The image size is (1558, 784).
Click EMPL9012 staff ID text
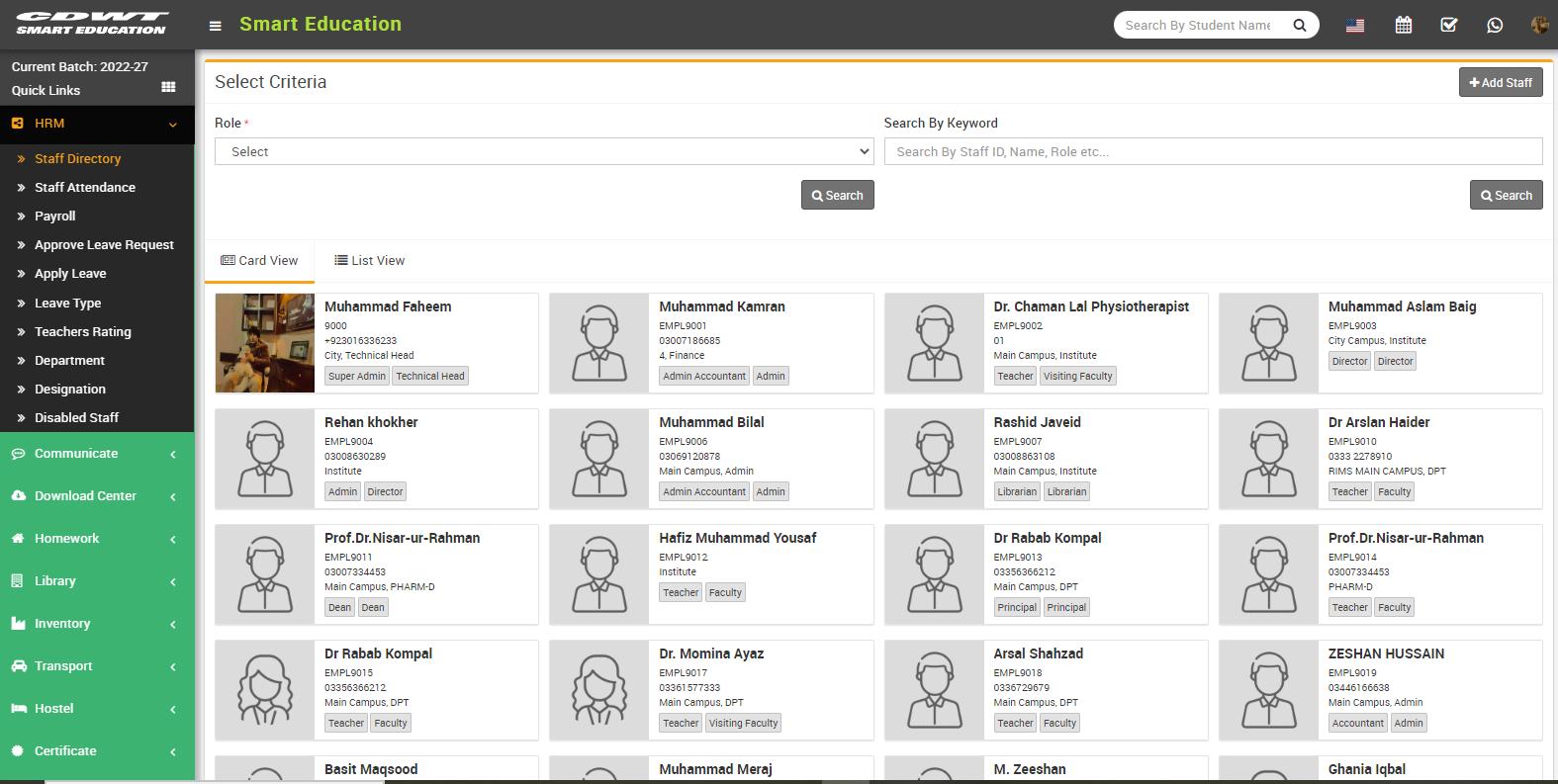point(684,558)
